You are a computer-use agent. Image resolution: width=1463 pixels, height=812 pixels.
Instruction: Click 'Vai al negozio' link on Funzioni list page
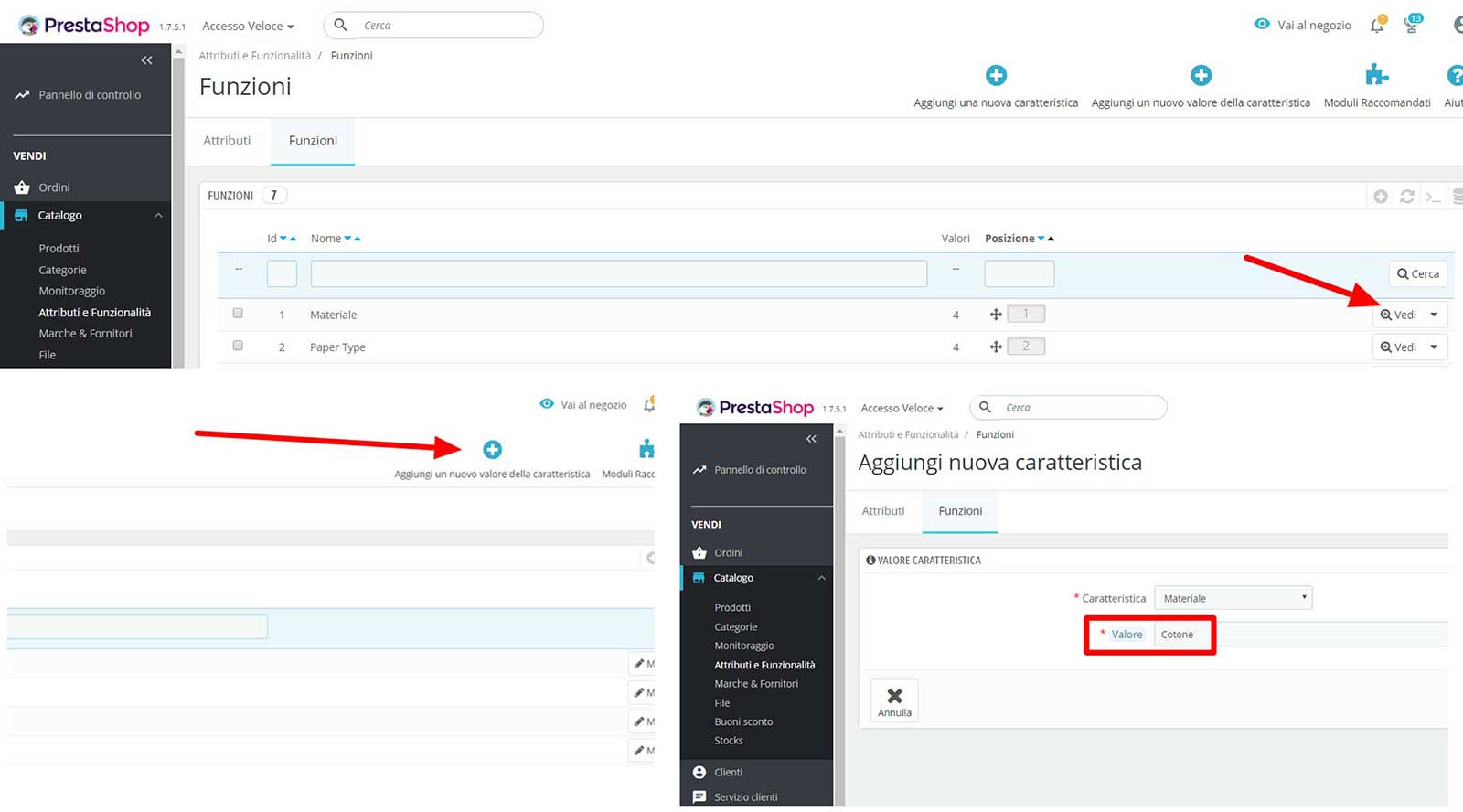(1303, 26)
